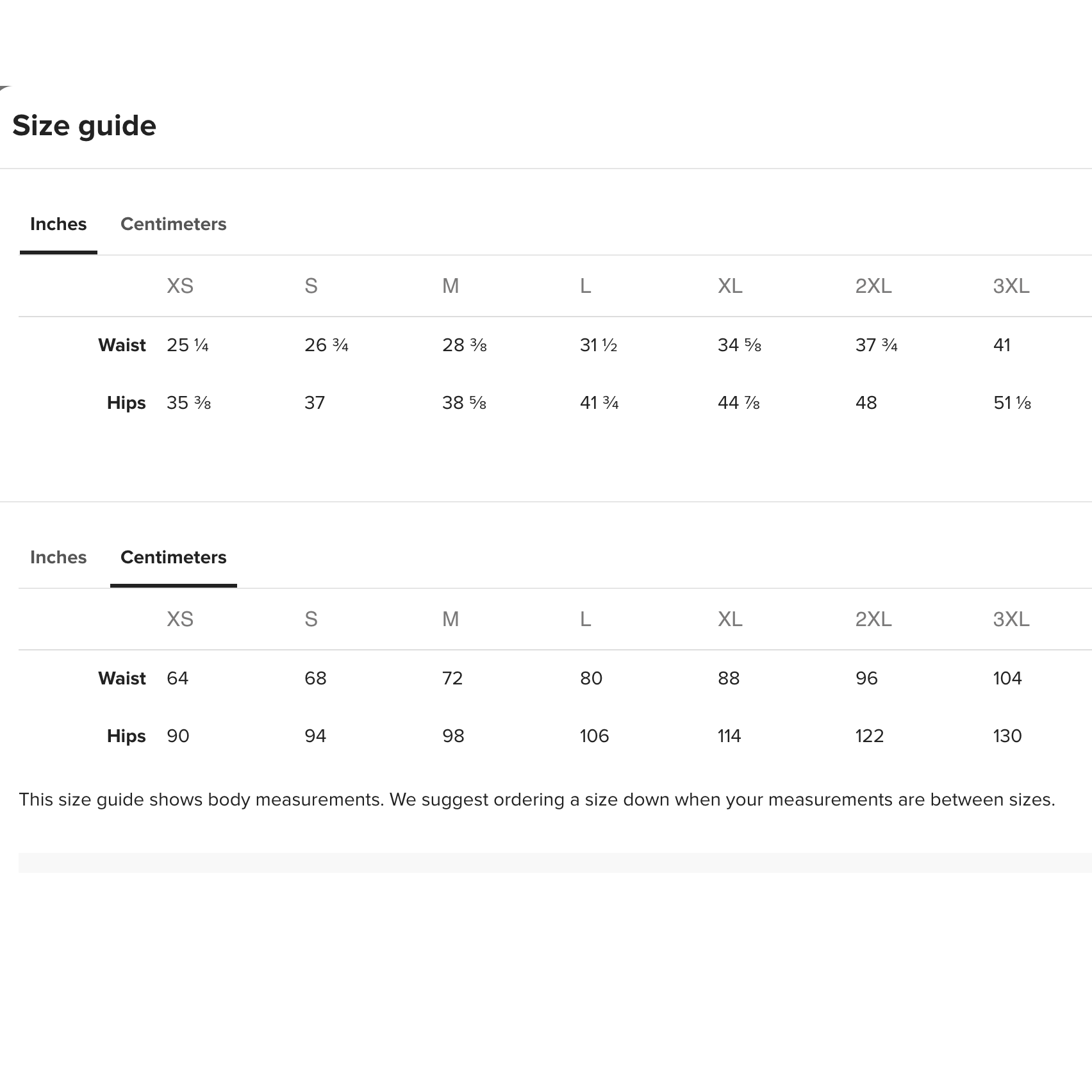Select the active Inches tab in the upper table
The image size is (1092, 1092).
coord(58,224)
